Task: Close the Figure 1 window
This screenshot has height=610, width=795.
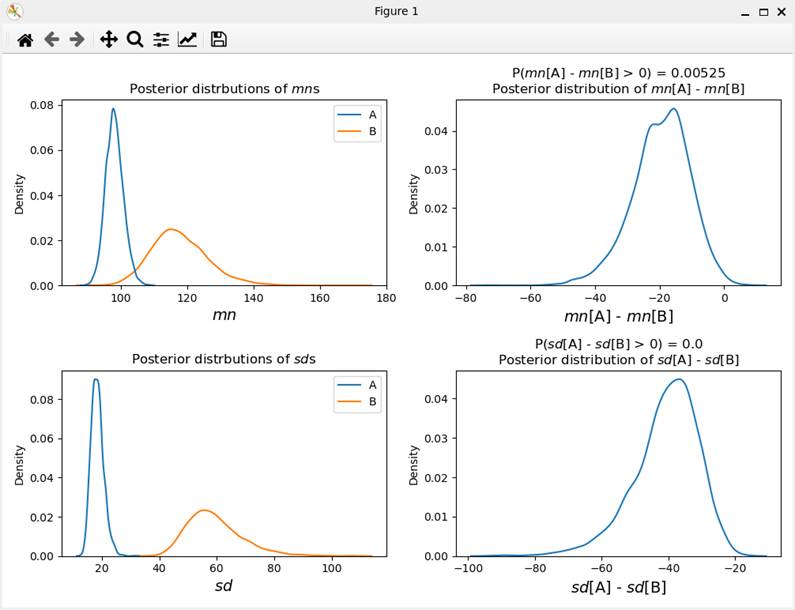Action: 782,12
